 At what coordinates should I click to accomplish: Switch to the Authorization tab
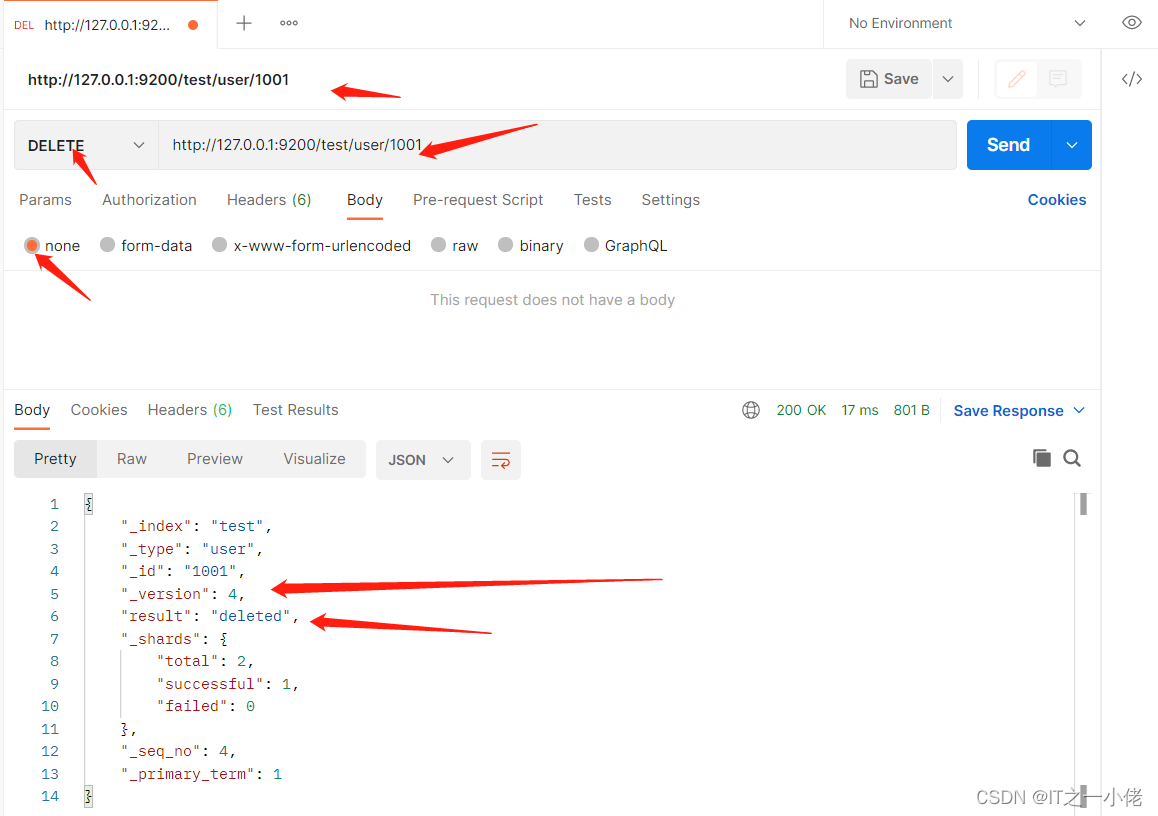[149, 200]
